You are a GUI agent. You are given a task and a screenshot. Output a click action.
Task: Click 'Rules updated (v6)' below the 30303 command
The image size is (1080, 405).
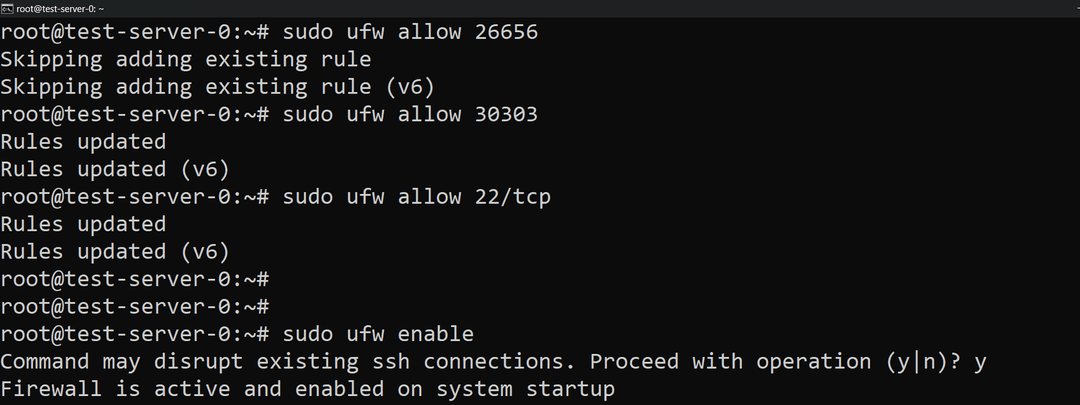point(115,169)
